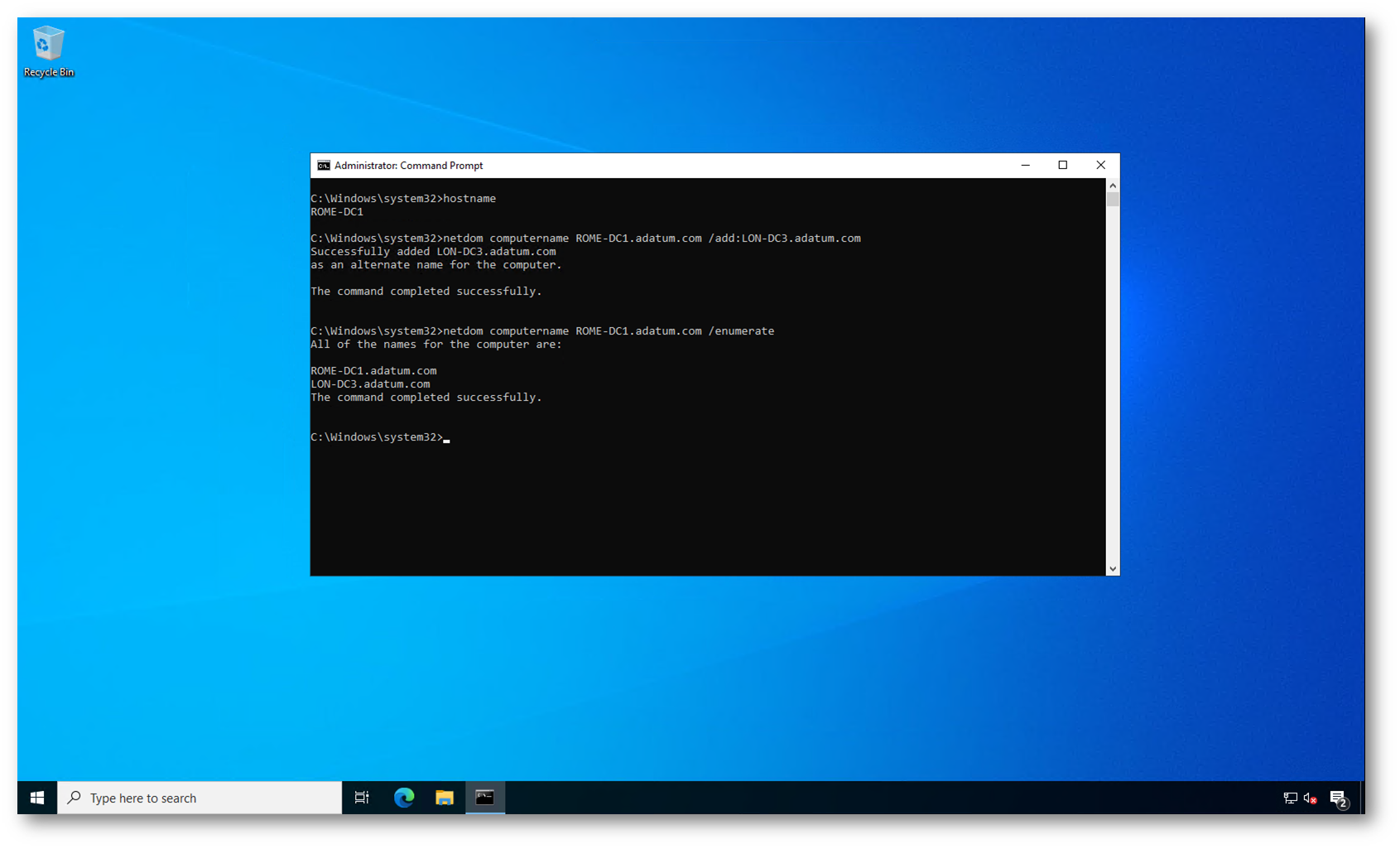Minimize the Command Prompt window

[1025, 166]
